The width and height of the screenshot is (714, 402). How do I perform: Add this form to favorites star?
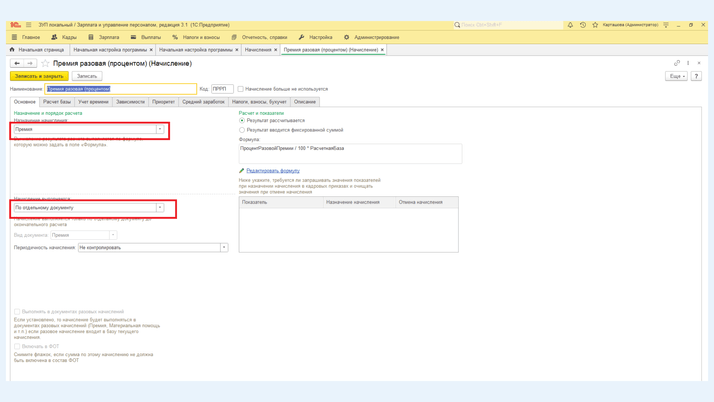(45, 63)
